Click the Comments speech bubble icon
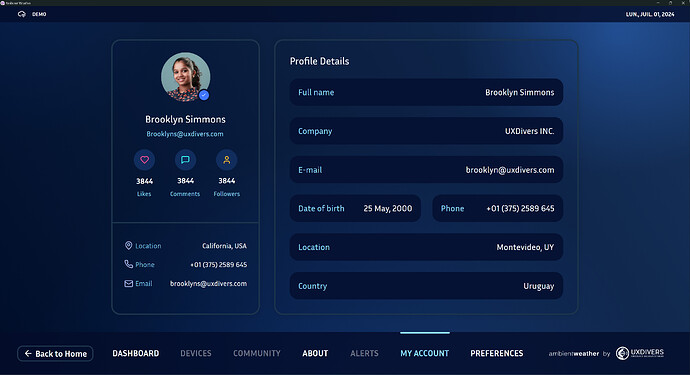 [185, 160]
